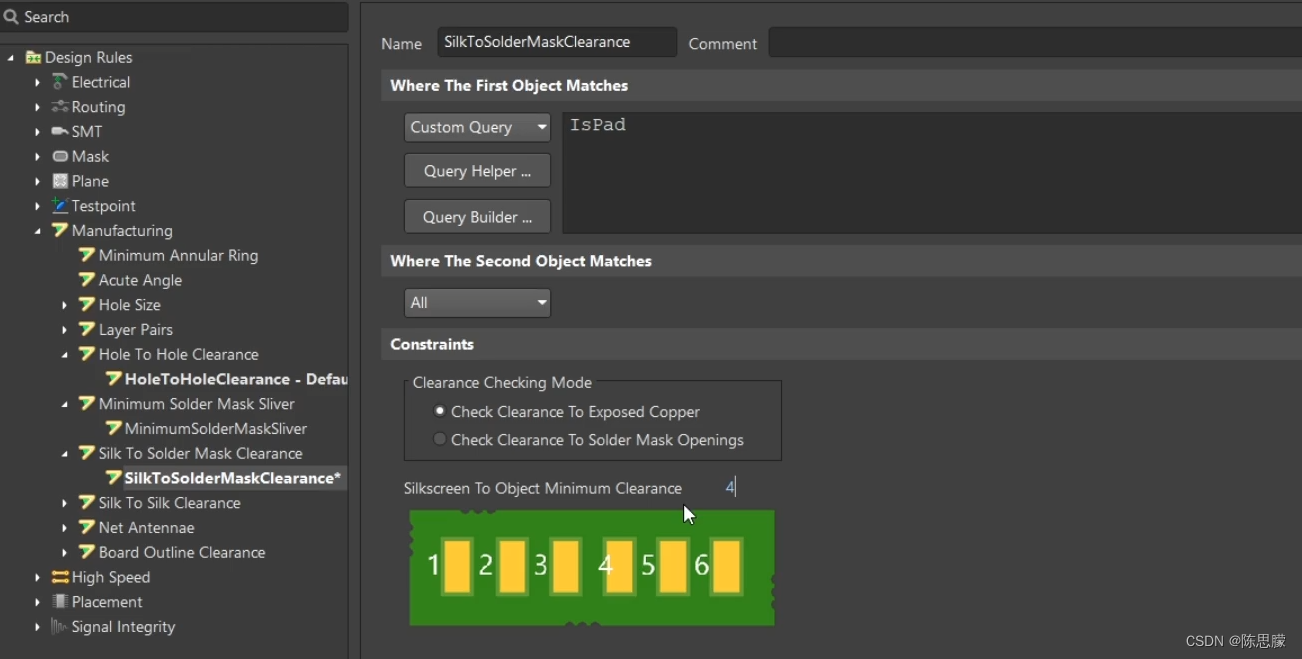Collapse the Design Rules root node

click(x=11, y=58)
